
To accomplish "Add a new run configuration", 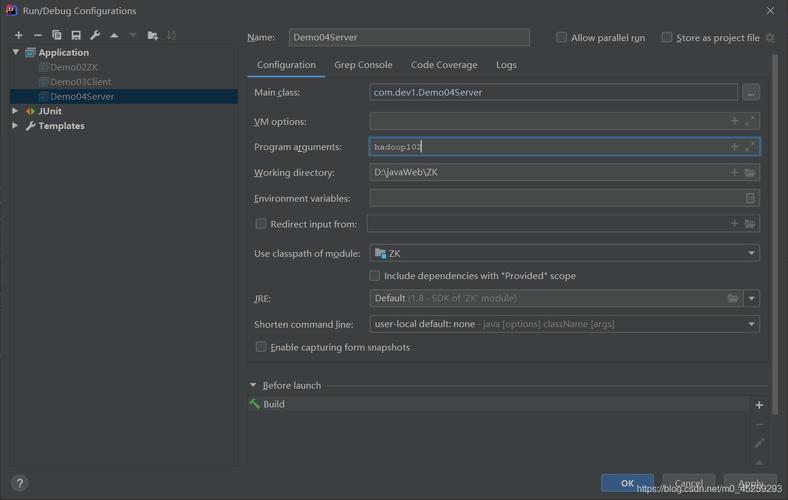I will click(x=19, y=35).
